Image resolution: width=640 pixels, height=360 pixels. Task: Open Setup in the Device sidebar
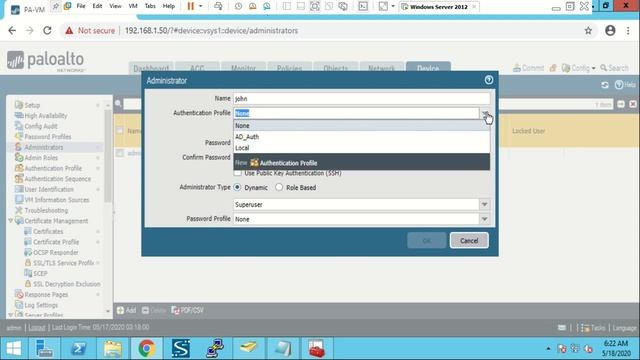pos(32,105)
